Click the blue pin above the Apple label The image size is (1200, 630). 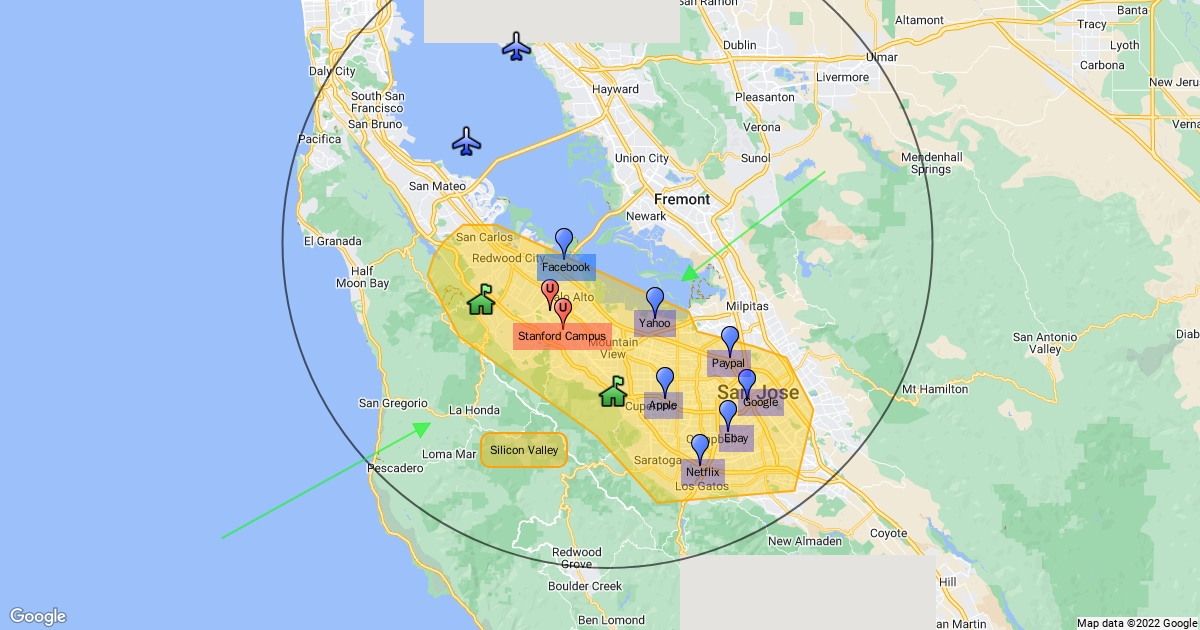click(665, 380)
